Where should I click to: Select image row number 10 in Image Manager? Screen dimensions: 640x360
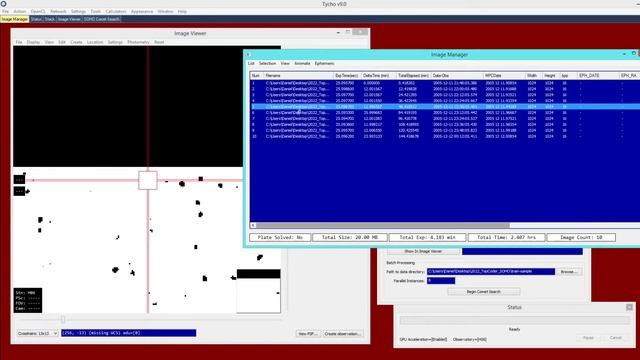(445, 136)
